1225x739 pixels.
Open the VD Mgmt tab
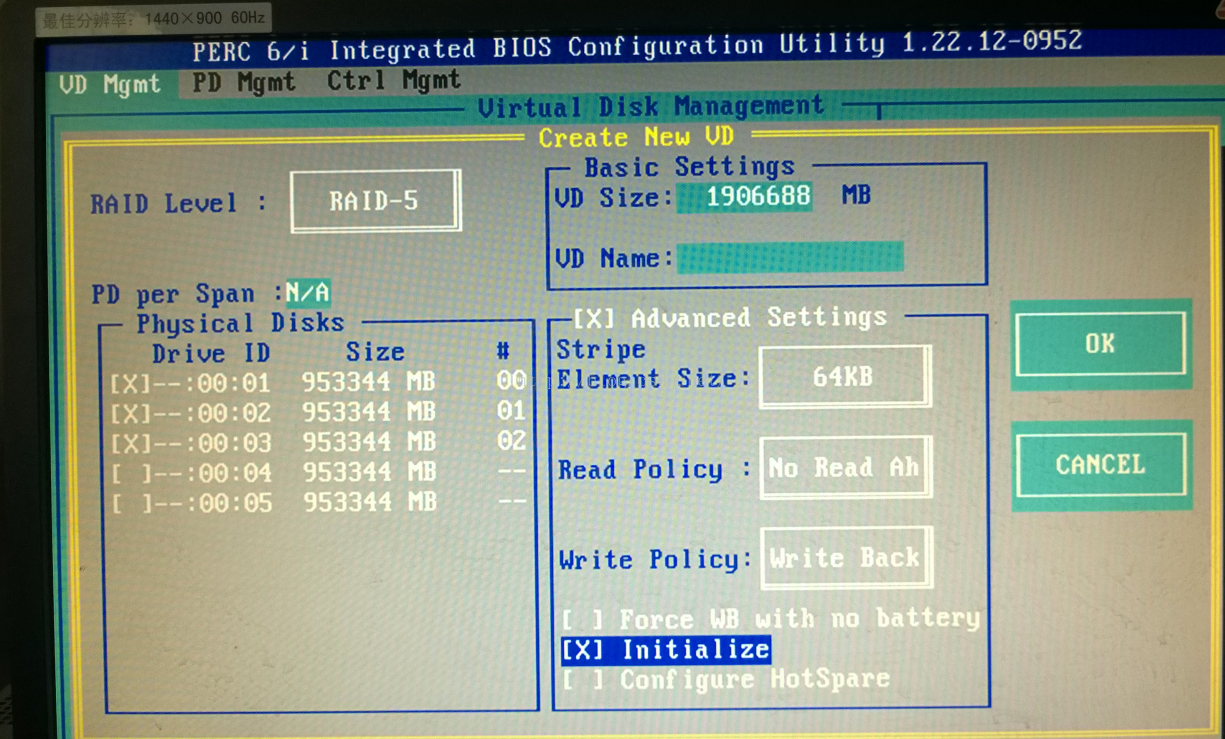[110, 84]
